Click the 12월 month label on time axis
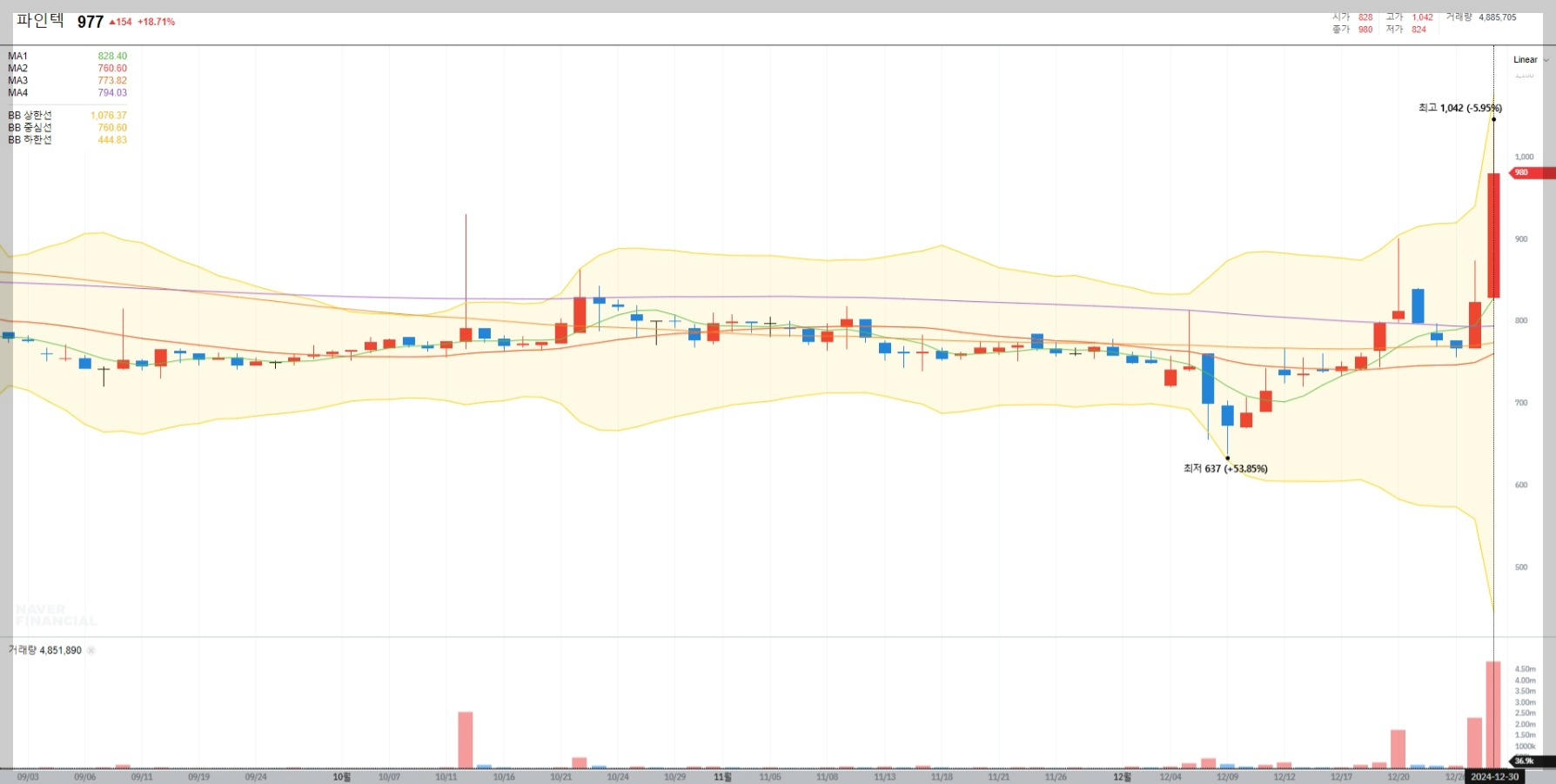The image size is (1556, 784). click(1123, 777)
